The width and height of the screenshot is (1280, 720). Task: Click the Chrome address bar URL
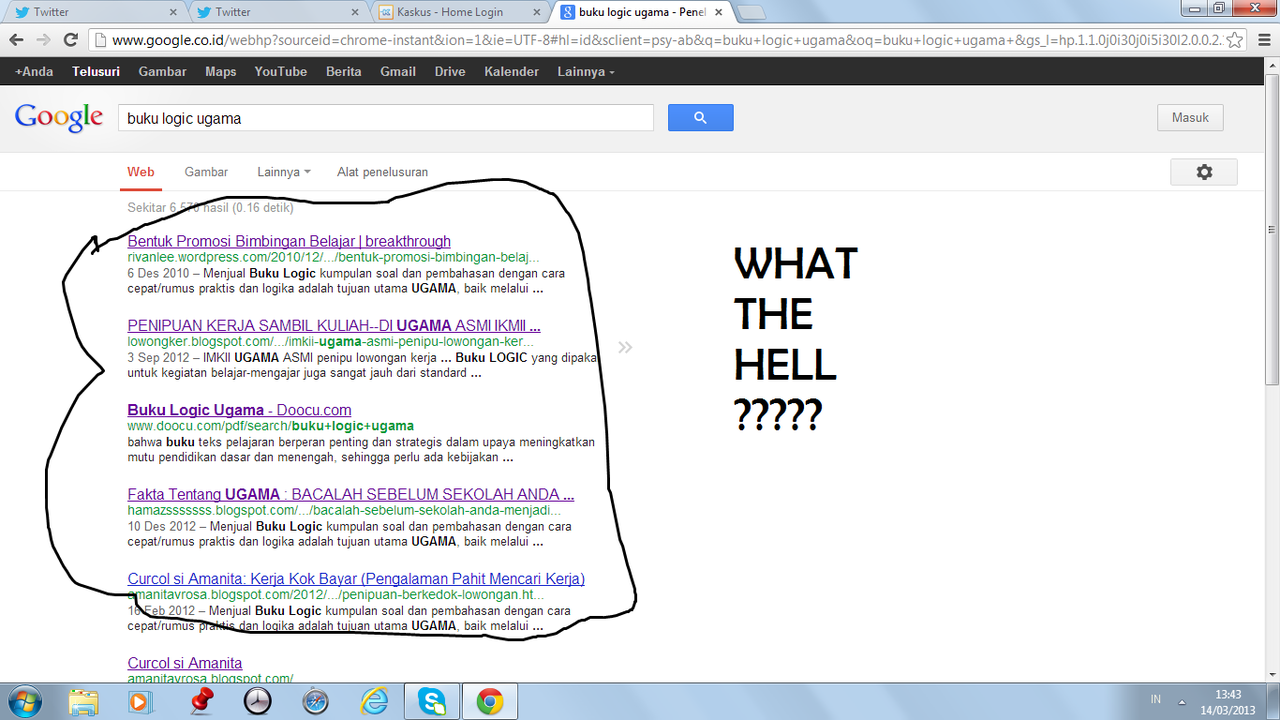665,40
